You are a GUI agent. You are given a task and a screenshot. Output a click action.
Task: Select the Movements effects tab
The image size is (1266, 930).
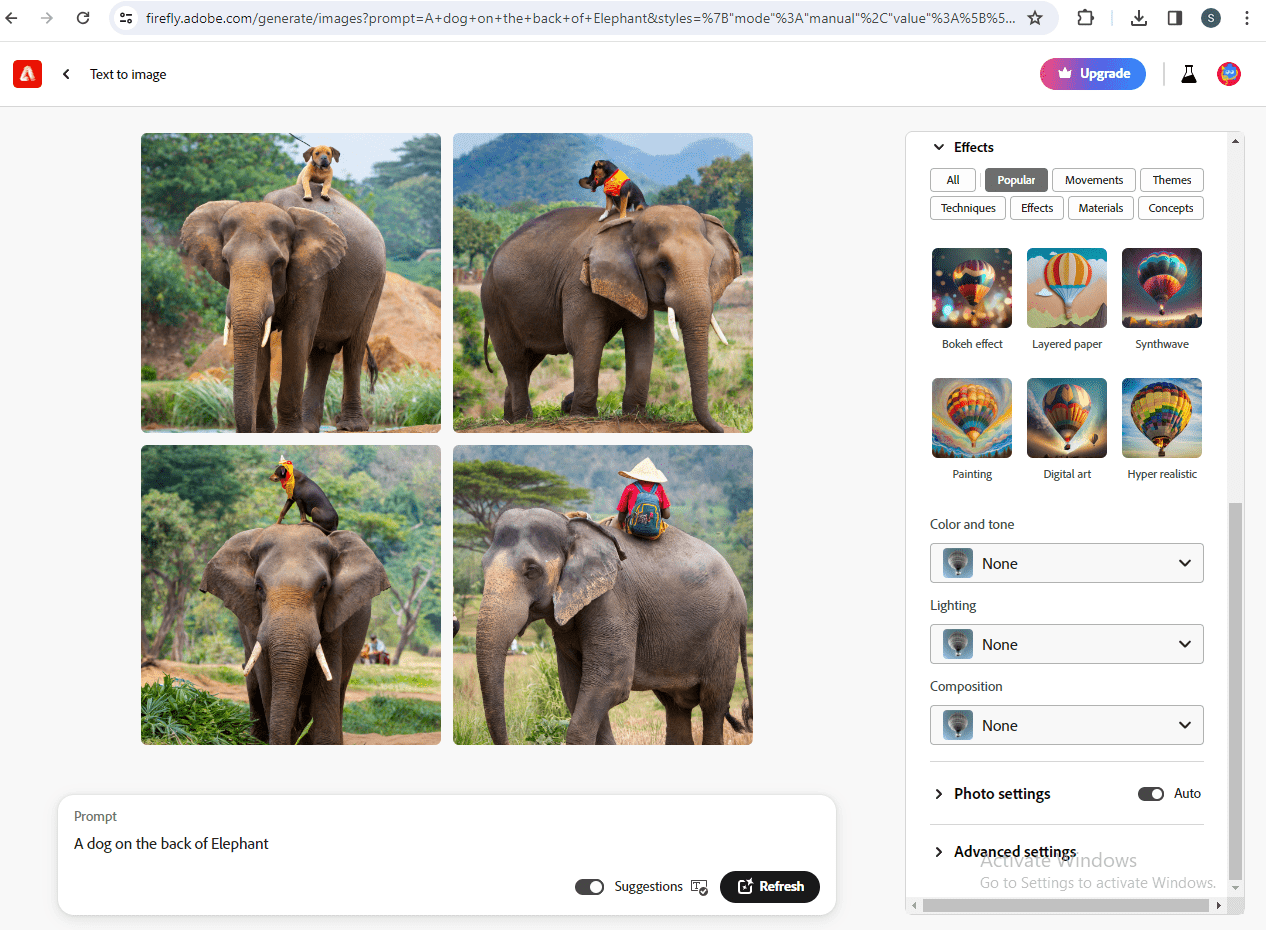[x=1094, y=180]
